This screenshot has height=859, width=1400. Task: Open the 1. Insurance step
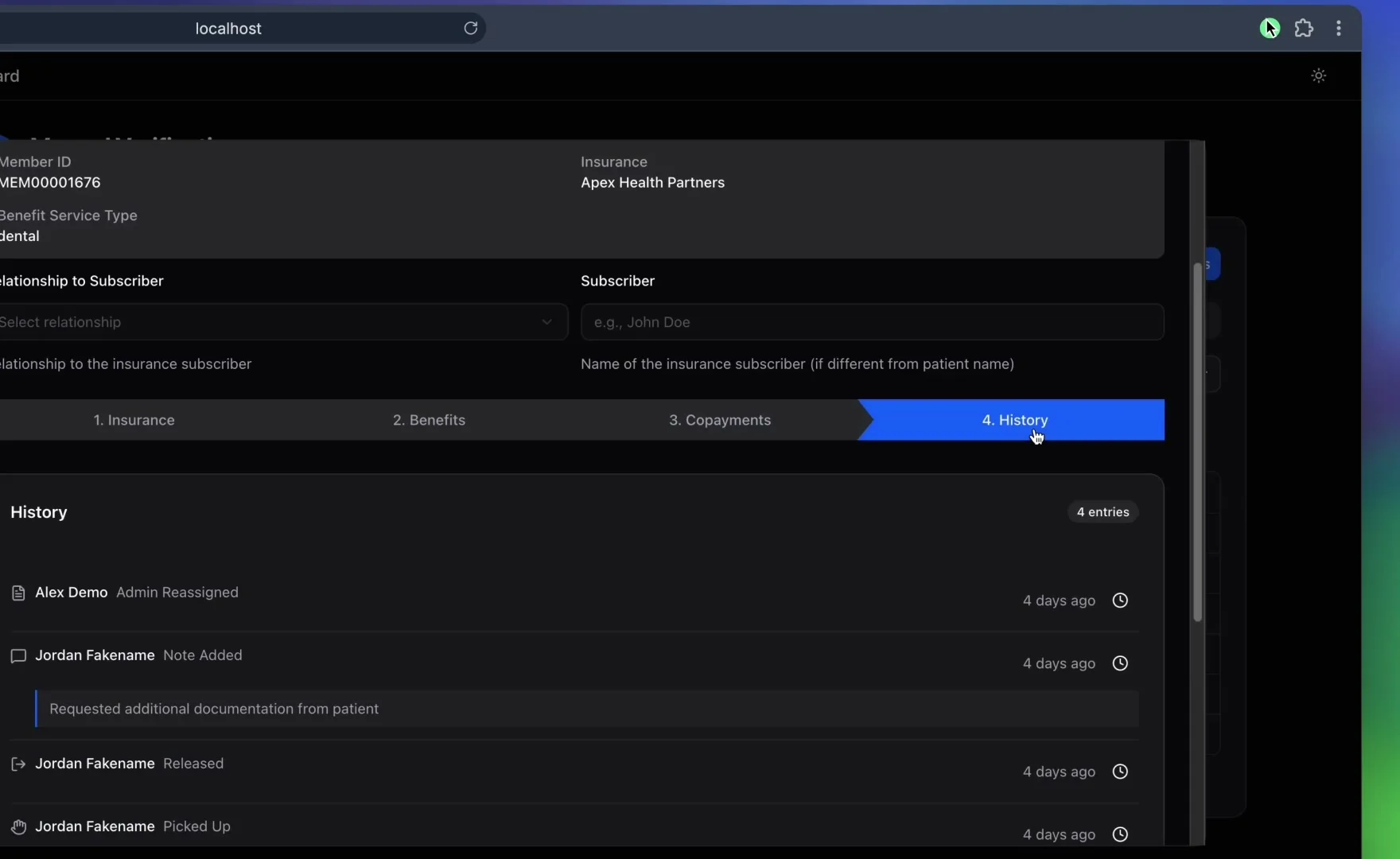point(134,420)
